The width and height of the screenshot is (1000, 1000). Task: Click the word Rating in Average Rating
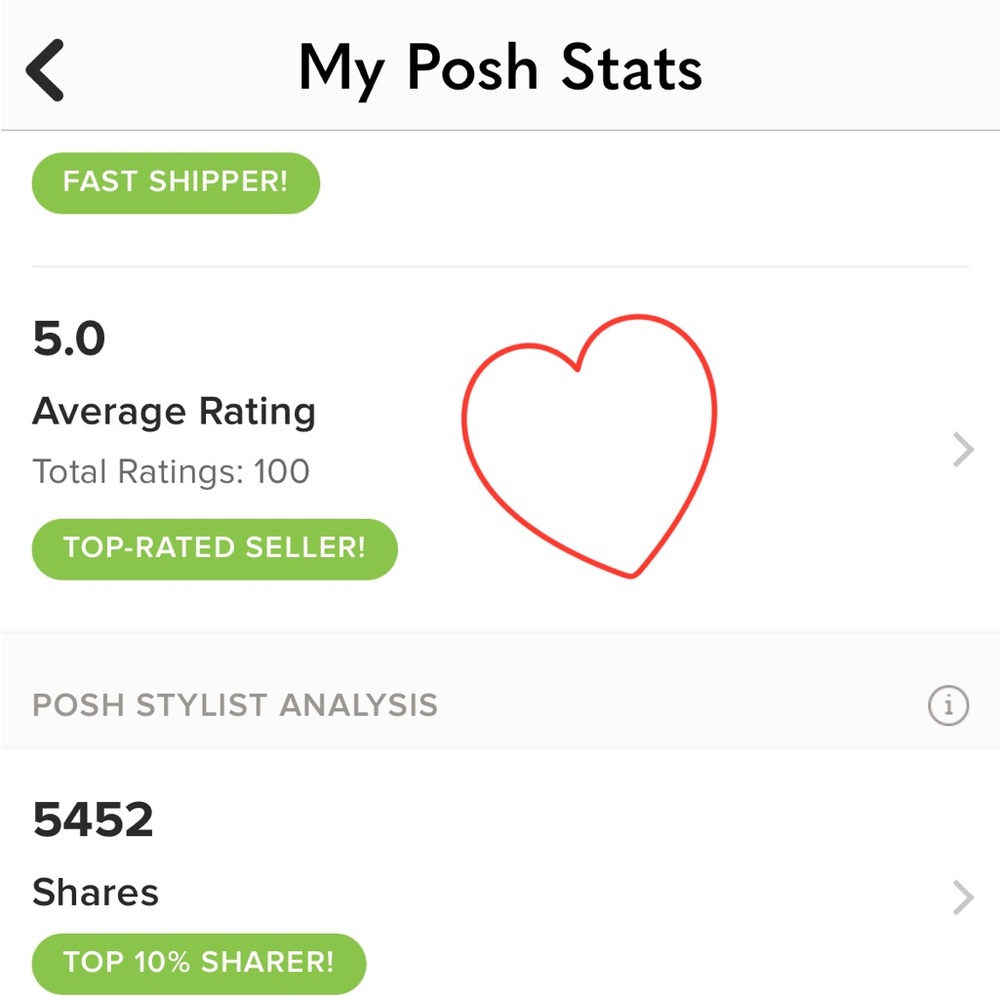257,411
